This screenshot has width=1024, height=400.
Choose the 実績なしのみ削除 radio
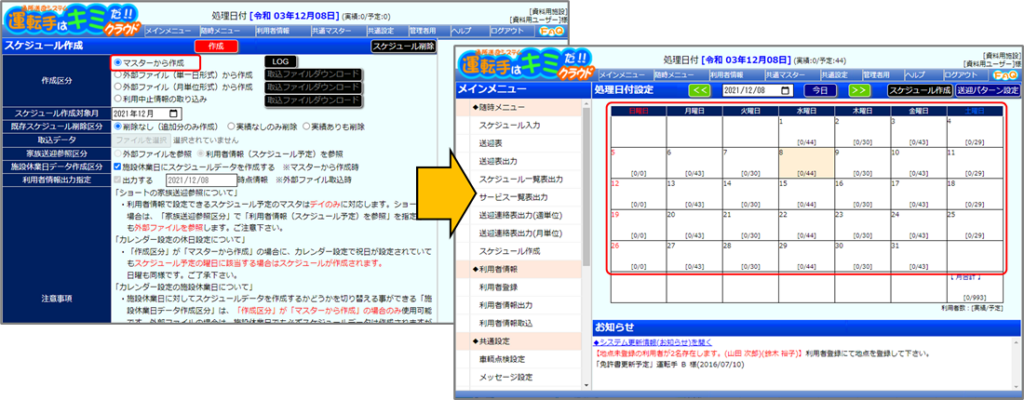(231, 126)
